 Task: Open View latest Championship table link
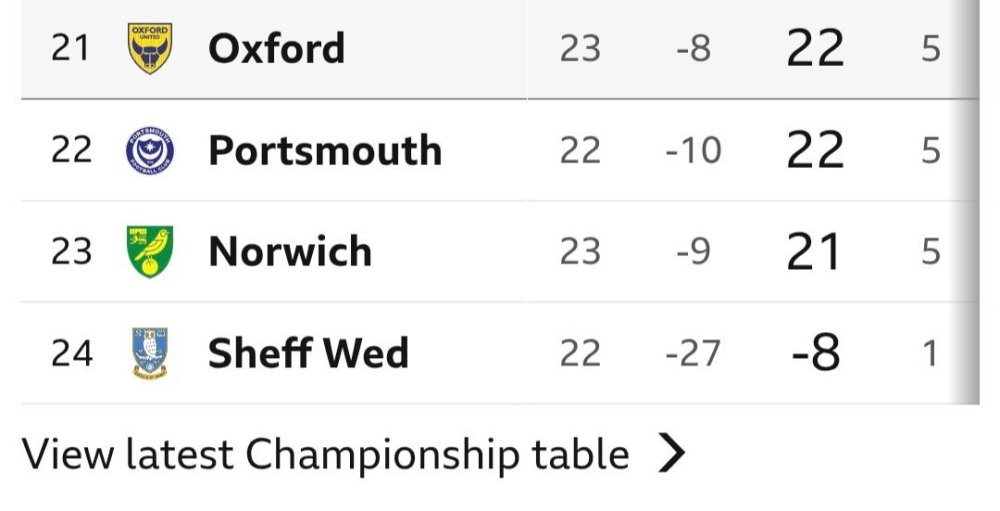(x=326, y=455)
